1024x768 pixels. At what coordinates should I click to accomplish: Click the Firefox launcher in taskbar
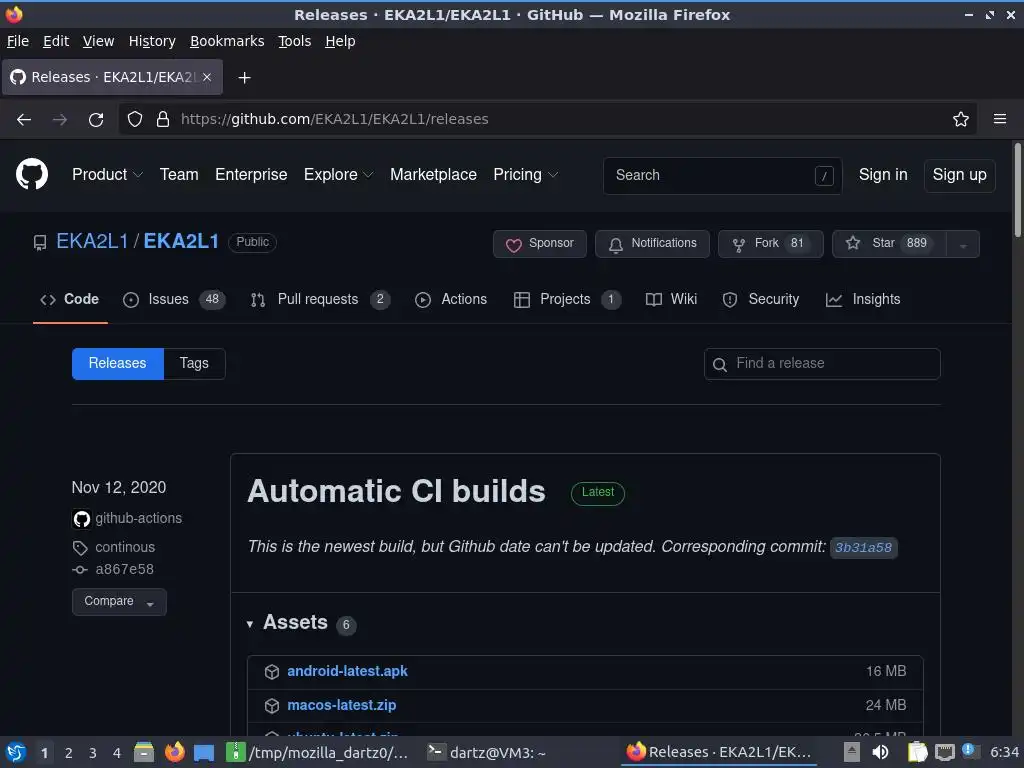click(x=174, y=753)
